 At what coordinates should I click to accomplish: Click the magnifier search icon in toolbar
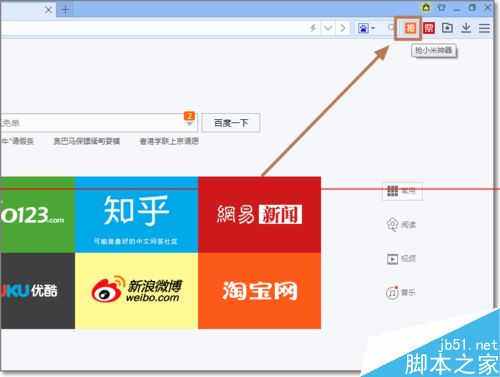click(391, 27)
